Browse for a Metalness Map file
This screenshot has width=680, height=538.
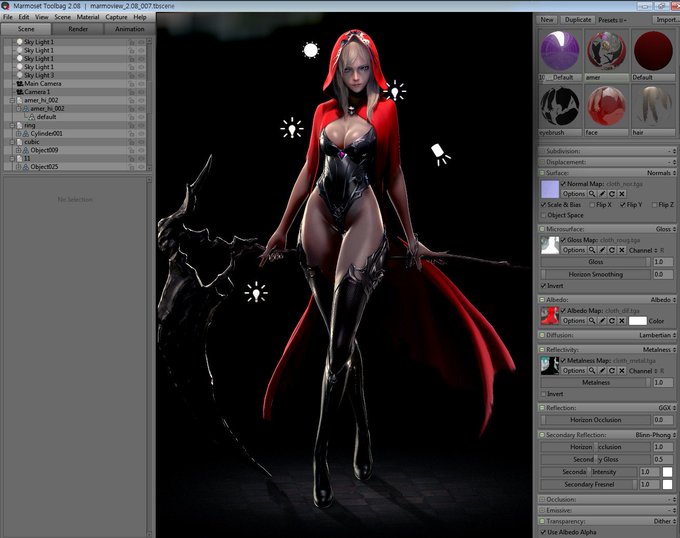(x=592, y=371)
